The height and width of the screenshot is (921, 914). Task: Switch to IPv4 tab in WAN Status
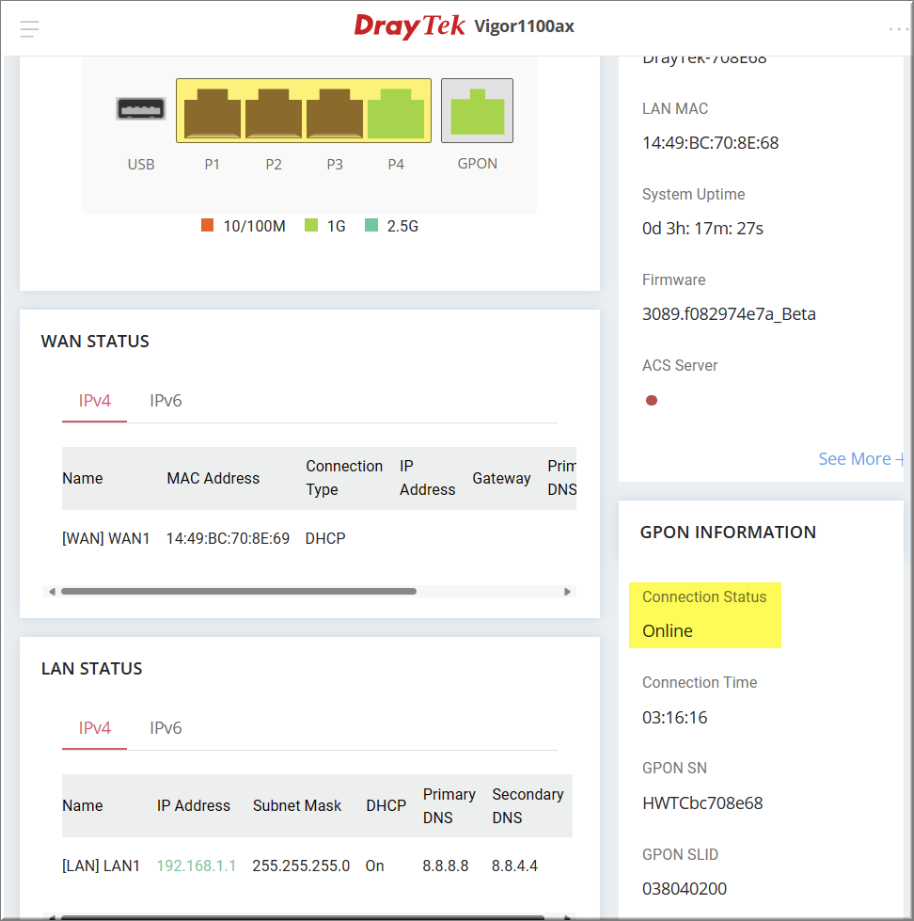click(x=95, y=401)
